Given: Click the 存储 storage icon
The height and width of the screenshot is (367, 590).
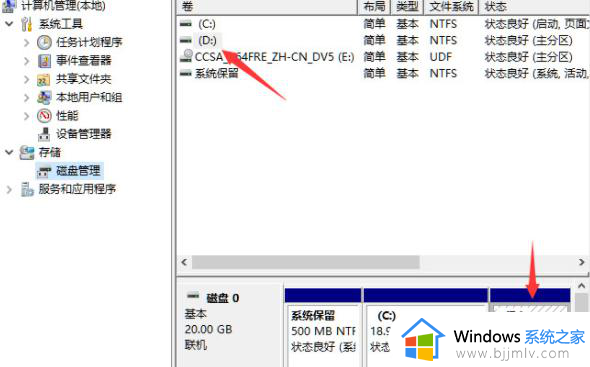Looking at the screenshot, I should 27,152.
